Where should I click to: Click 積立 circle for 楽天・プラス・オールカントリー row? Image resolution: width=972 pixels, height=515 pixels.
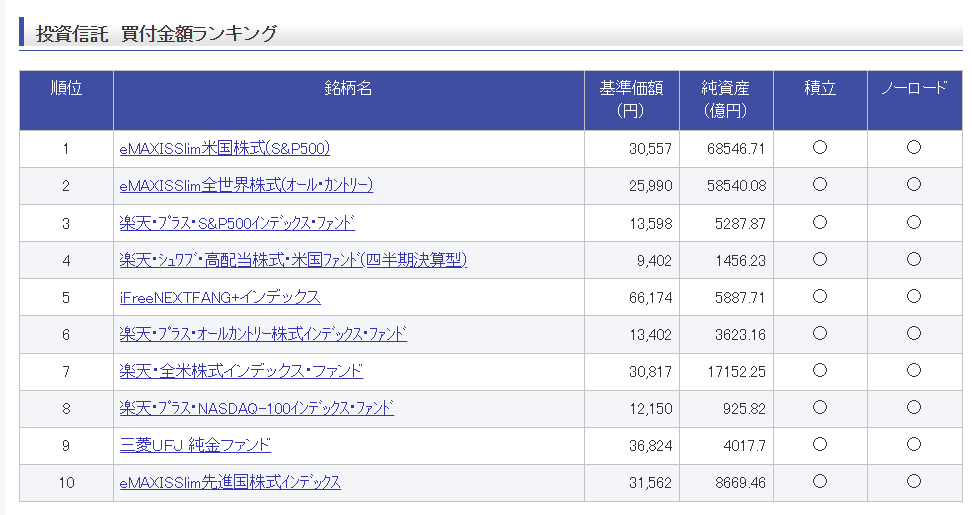[x=820, y=333]
